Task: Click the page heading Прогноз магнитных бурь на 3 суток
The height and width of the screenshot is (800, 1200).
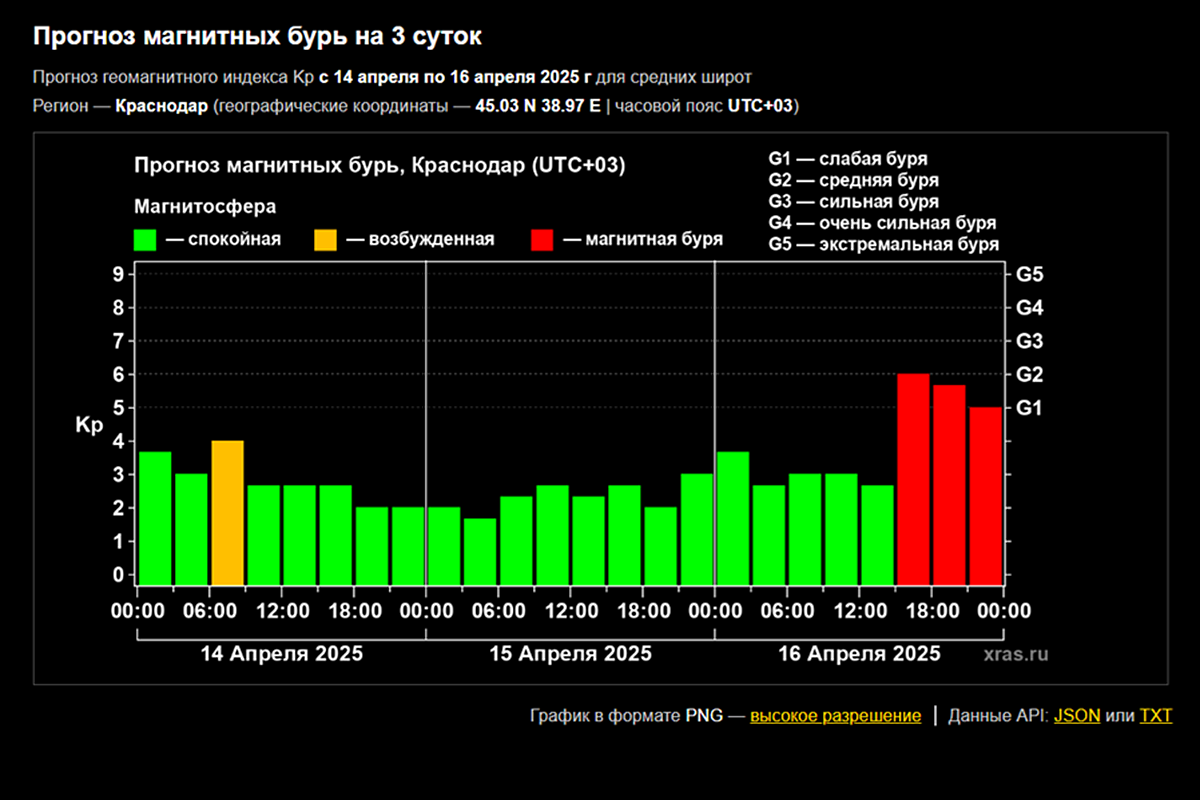Action: (257, 37)
